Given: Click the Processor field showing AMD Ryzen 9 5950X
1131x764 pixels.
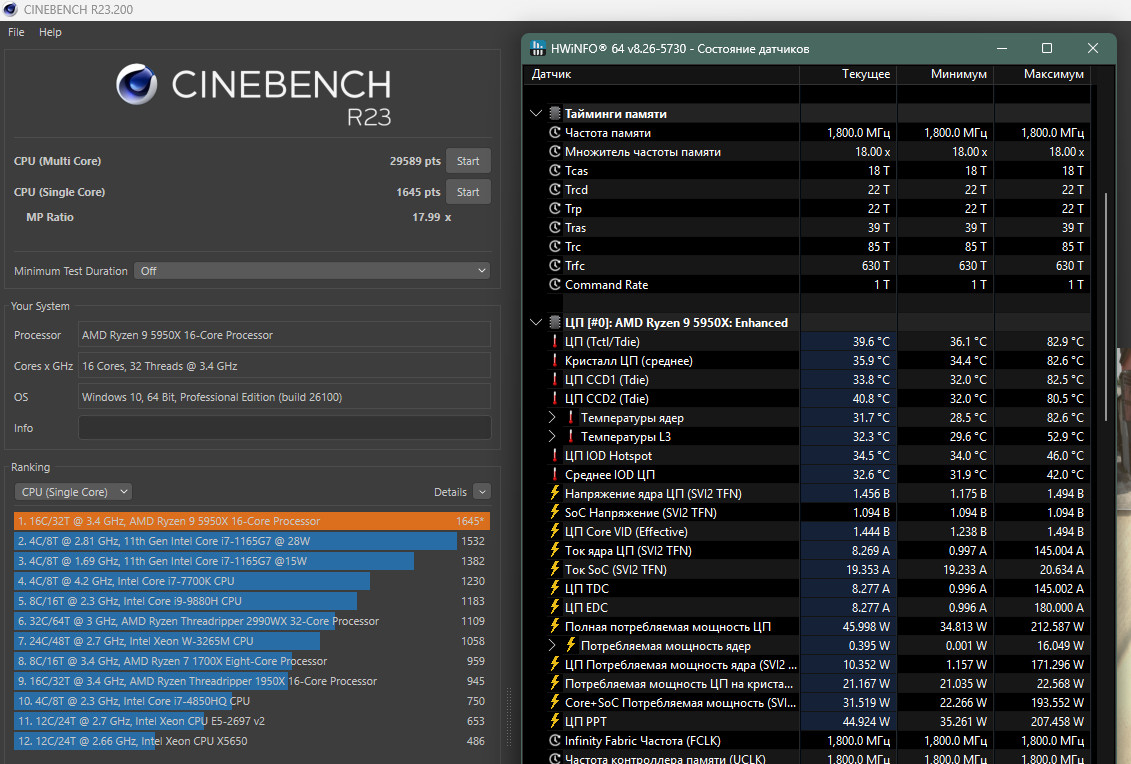Looking at the screenshot, I should [284, 335].
